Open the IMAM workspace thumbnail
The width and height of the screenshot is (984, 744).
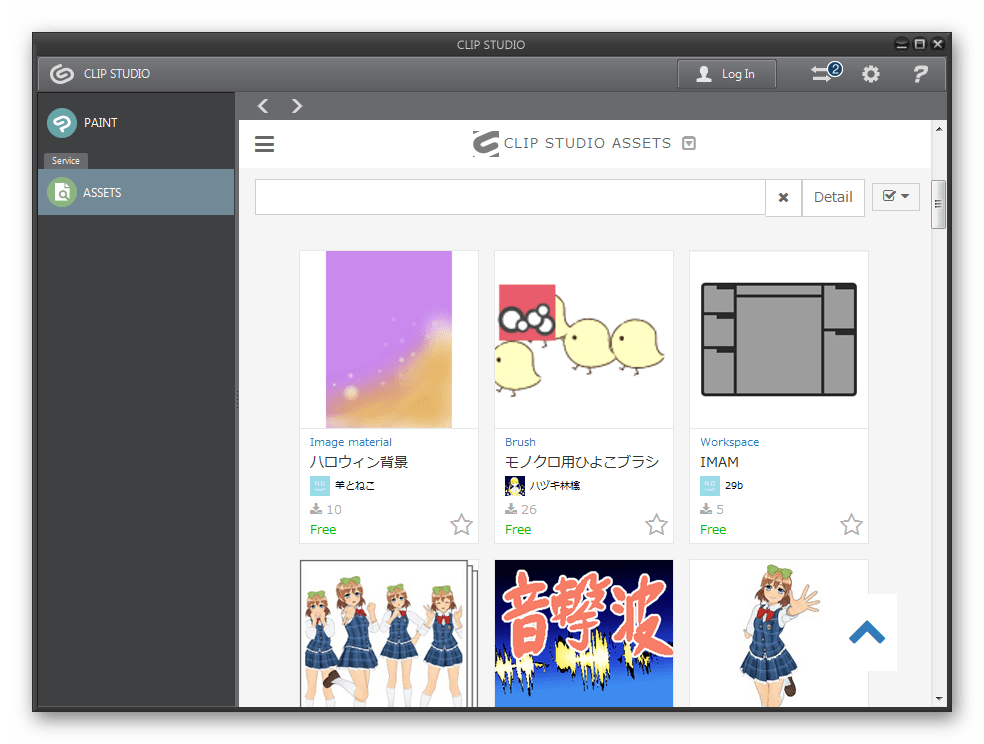(779, 339)
